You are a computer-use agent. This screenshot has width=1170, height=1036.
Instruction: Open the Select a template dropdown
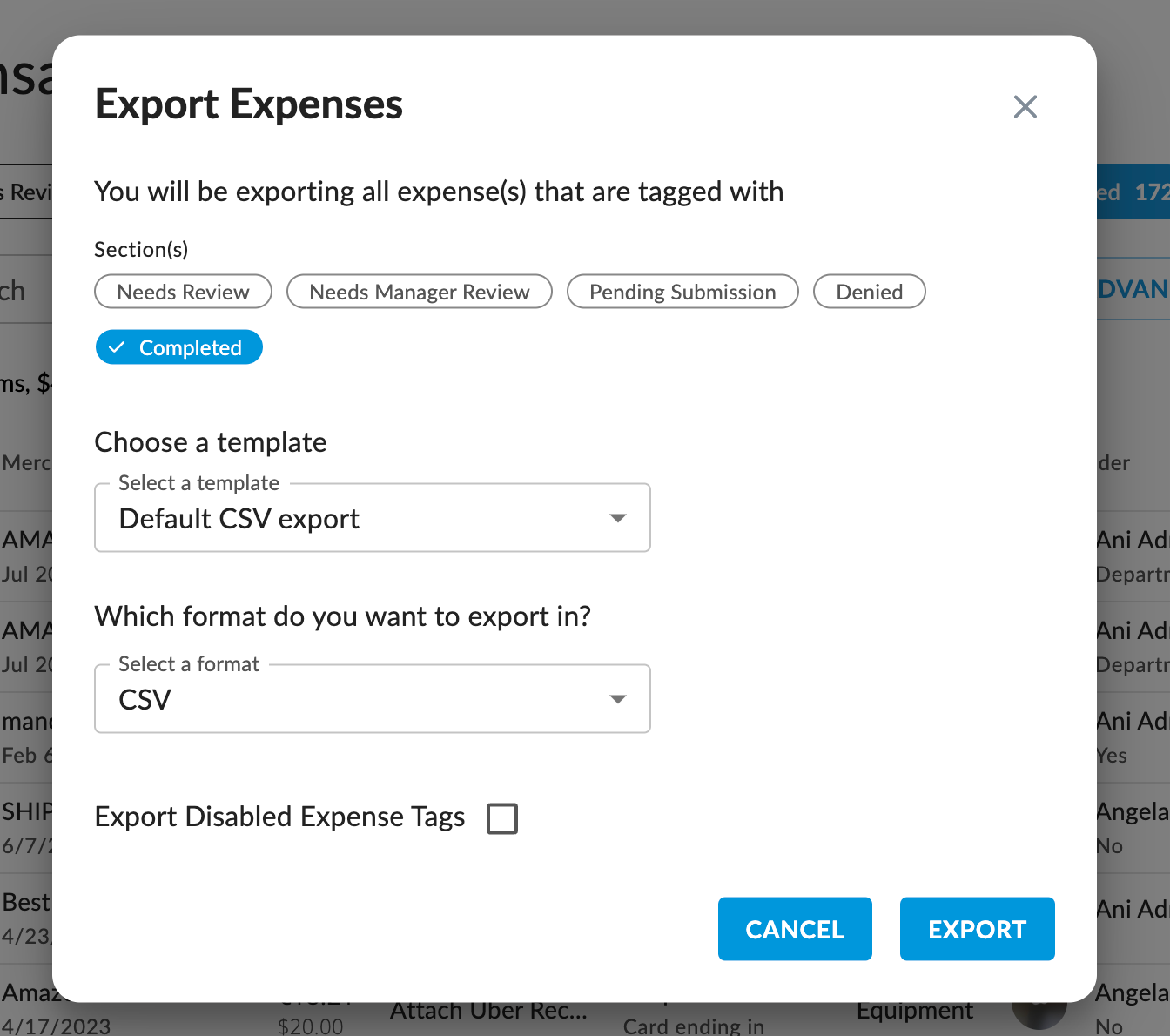pos(373,517)
